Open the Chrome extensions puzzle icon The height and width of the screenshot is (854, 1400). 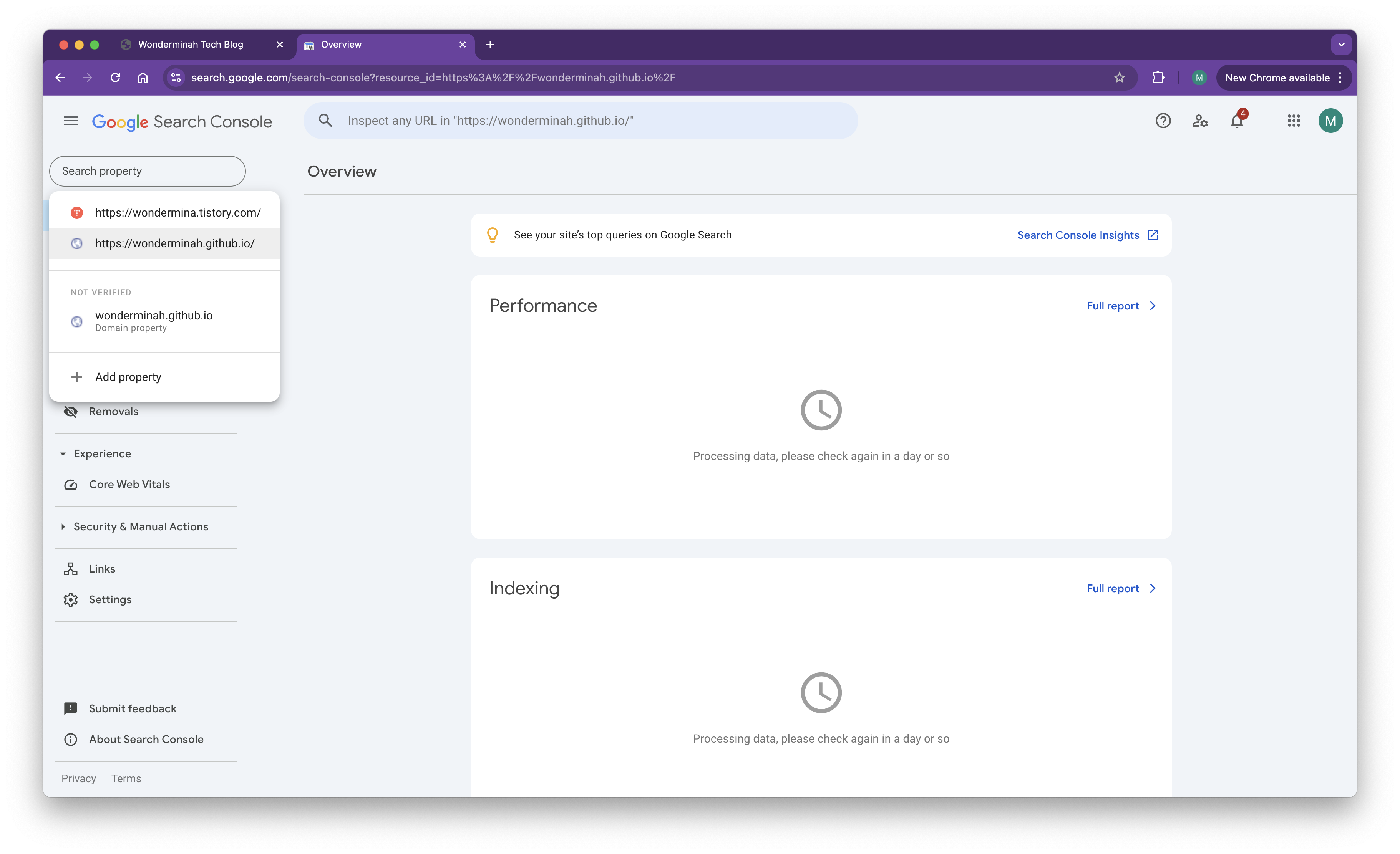[x=1158, y=78]
